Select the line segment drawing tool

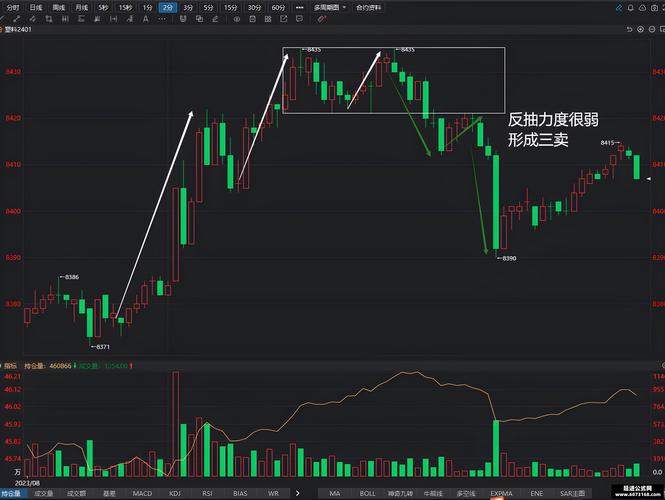[17, 19]
